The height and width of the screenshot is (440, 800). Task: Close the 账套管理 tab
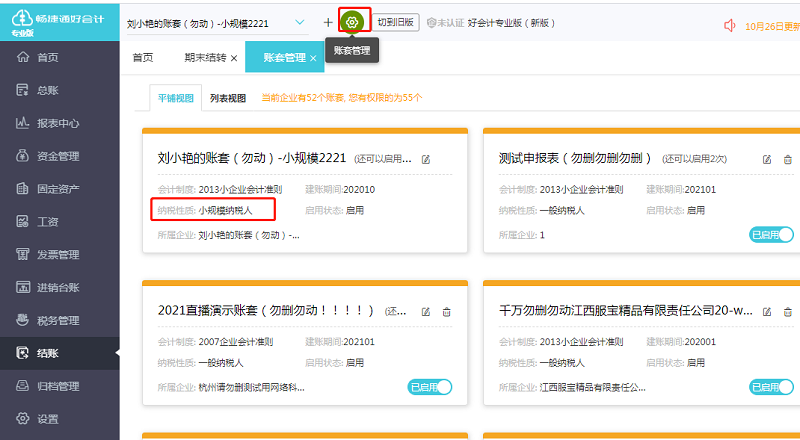[x=313, y=58]
